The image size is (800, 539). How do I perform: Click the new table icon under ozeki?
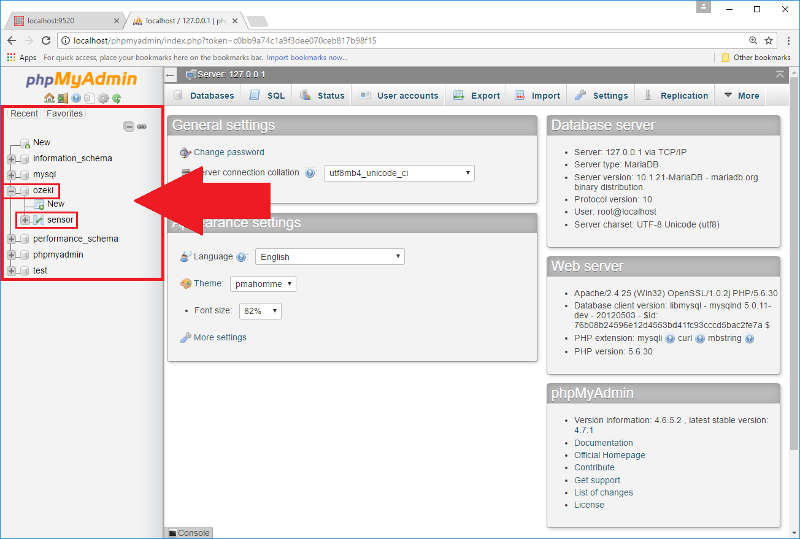pyautogui.click(x=39, y=205)
